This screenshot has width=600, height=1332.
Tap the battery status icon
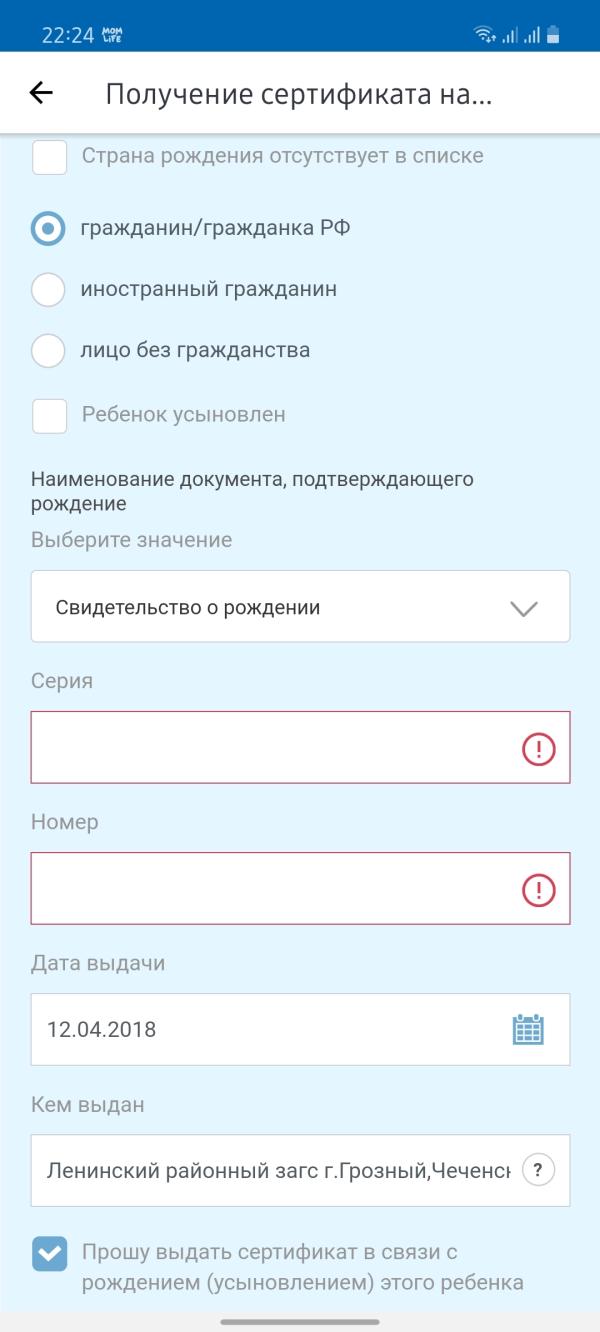point(553,36)
